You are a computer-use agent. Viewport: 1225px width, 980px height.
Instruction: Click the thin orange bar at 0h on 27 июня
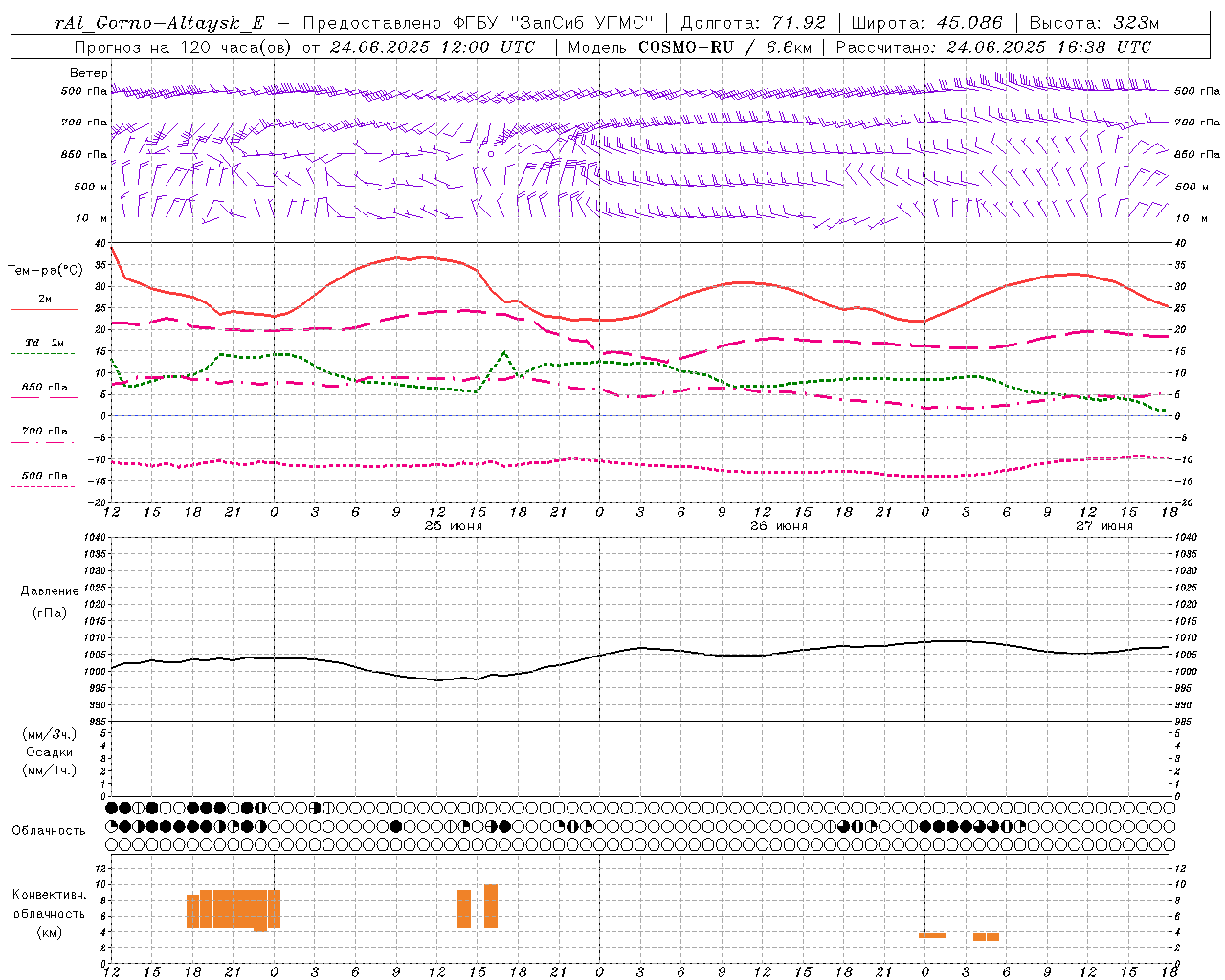point(932,936)
